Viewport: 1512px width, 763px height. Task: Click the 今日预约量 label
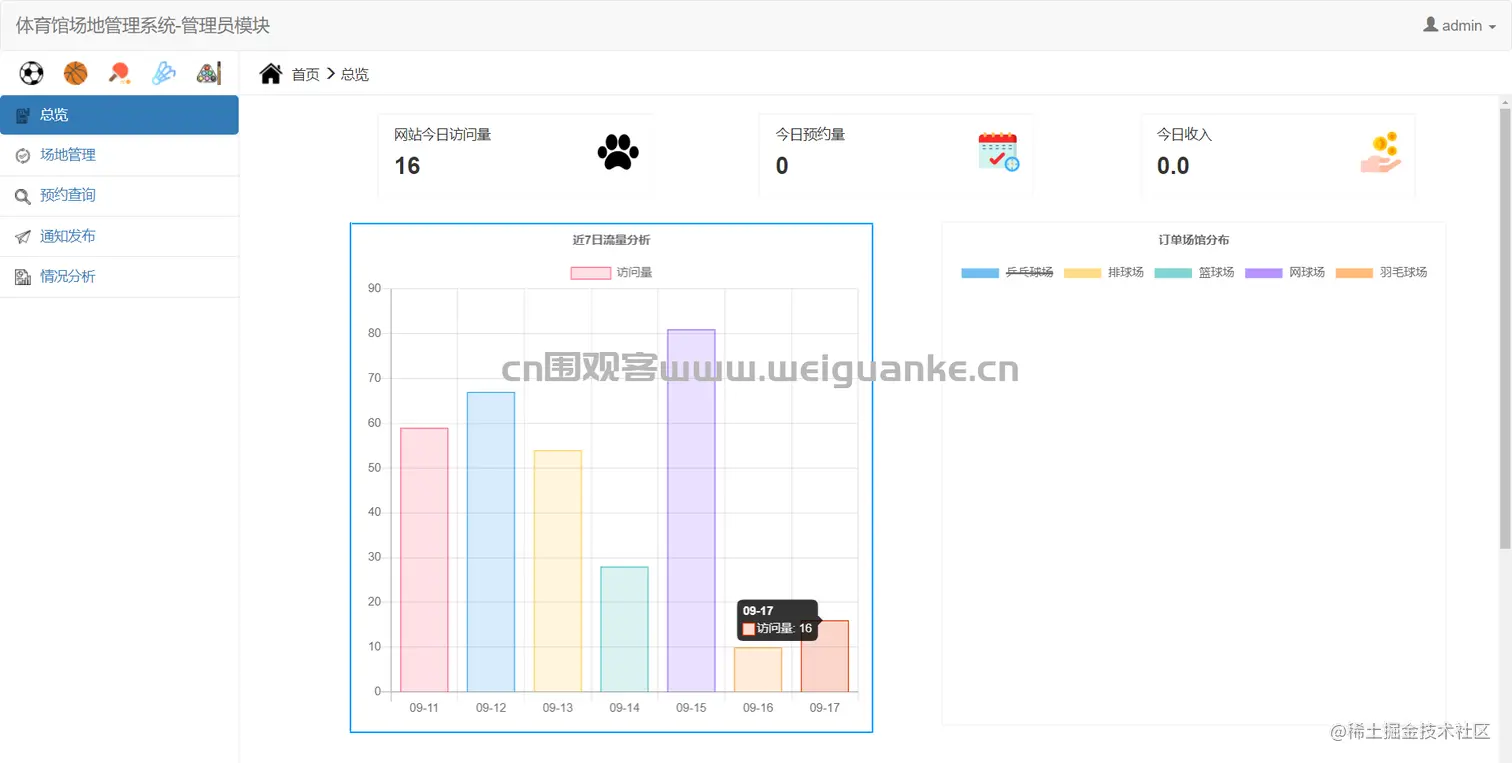(810, 134)
